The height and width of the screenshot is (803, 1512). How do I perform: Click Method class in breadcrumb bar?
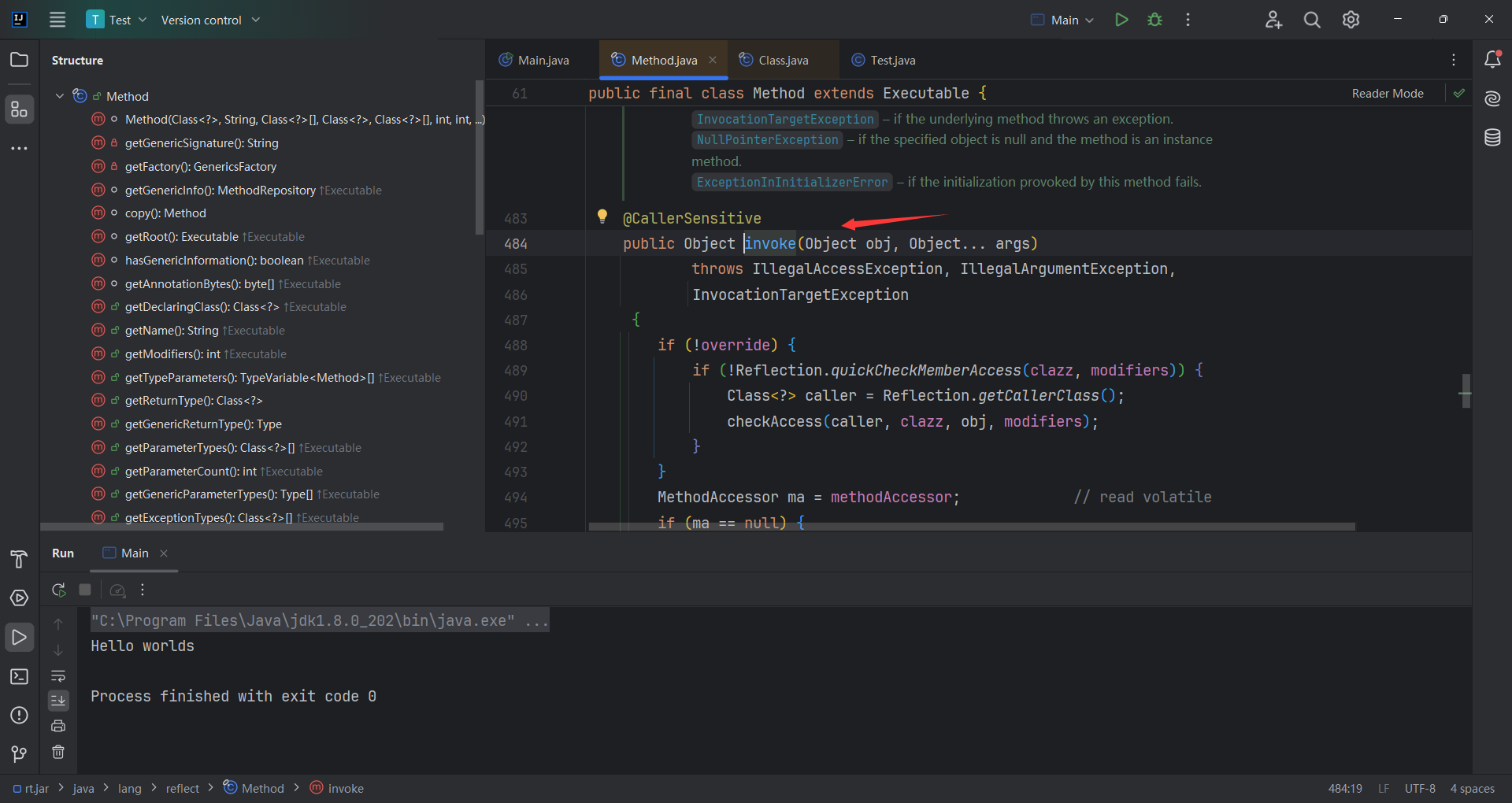tap(254, 788)
